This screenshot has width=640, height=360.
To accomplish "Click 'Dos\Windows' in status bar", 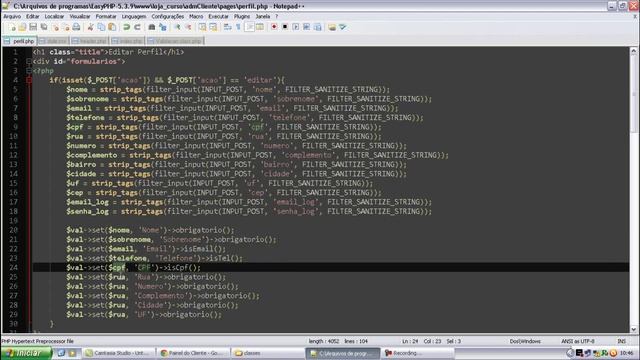I will pos(525,341).
